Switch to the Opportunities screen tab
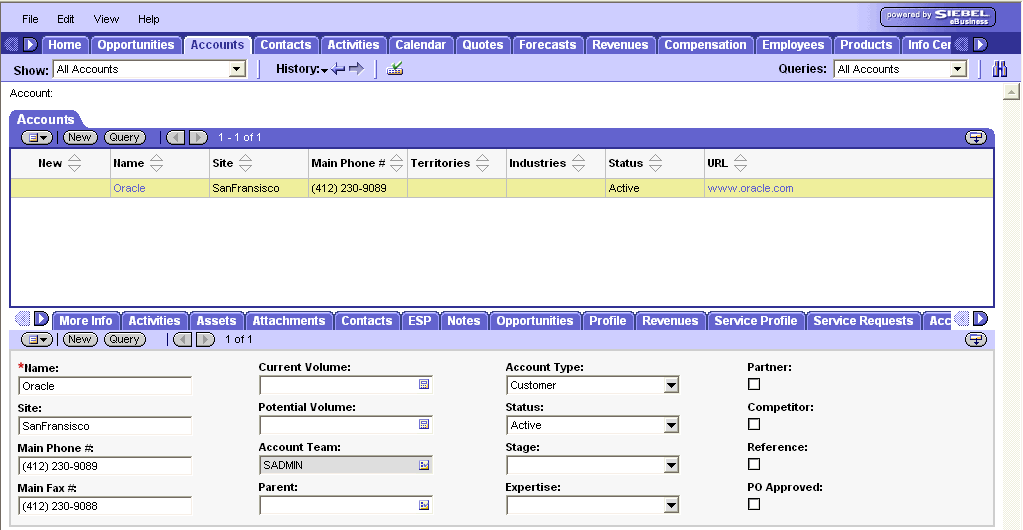The width and height of the screenshot is (1023, 530). (x=136, y=45)
